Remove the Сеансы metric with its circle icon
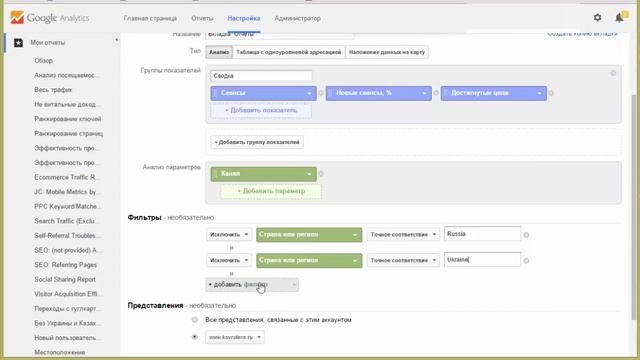This screenshot has height=360, width=640. tap(321, 93)
